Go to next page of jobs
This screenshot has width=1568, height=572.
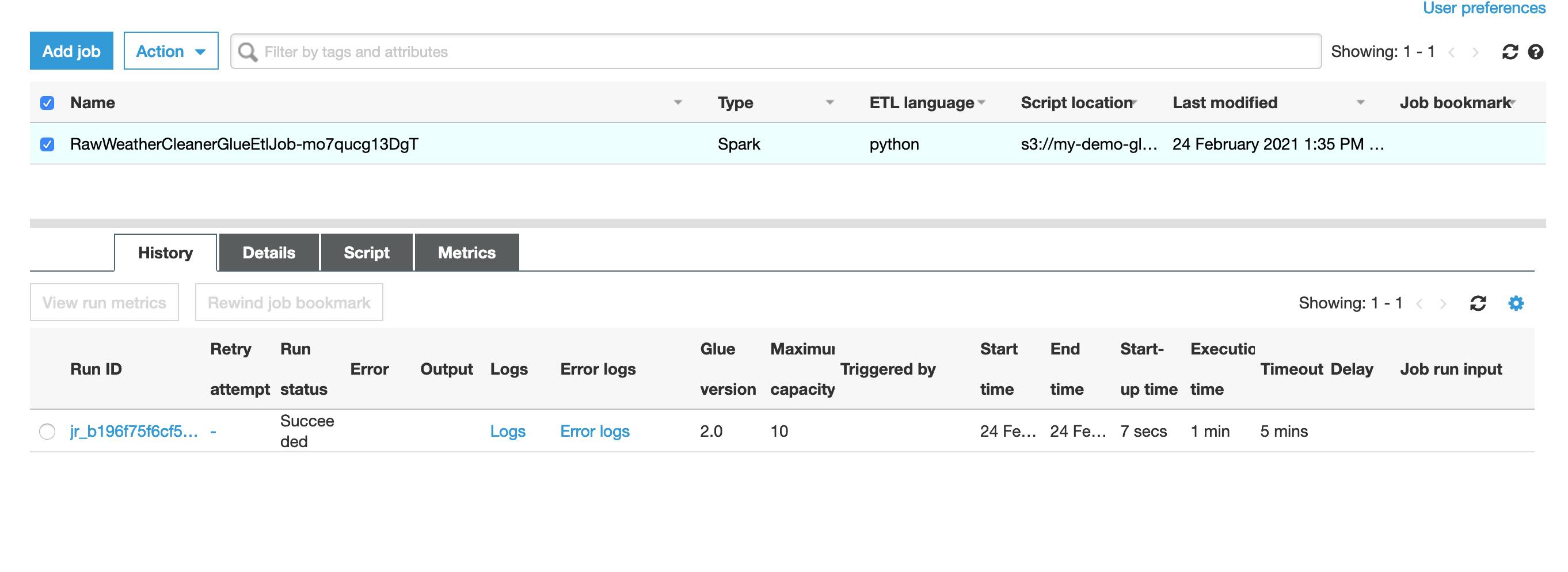pos(1475,52)
